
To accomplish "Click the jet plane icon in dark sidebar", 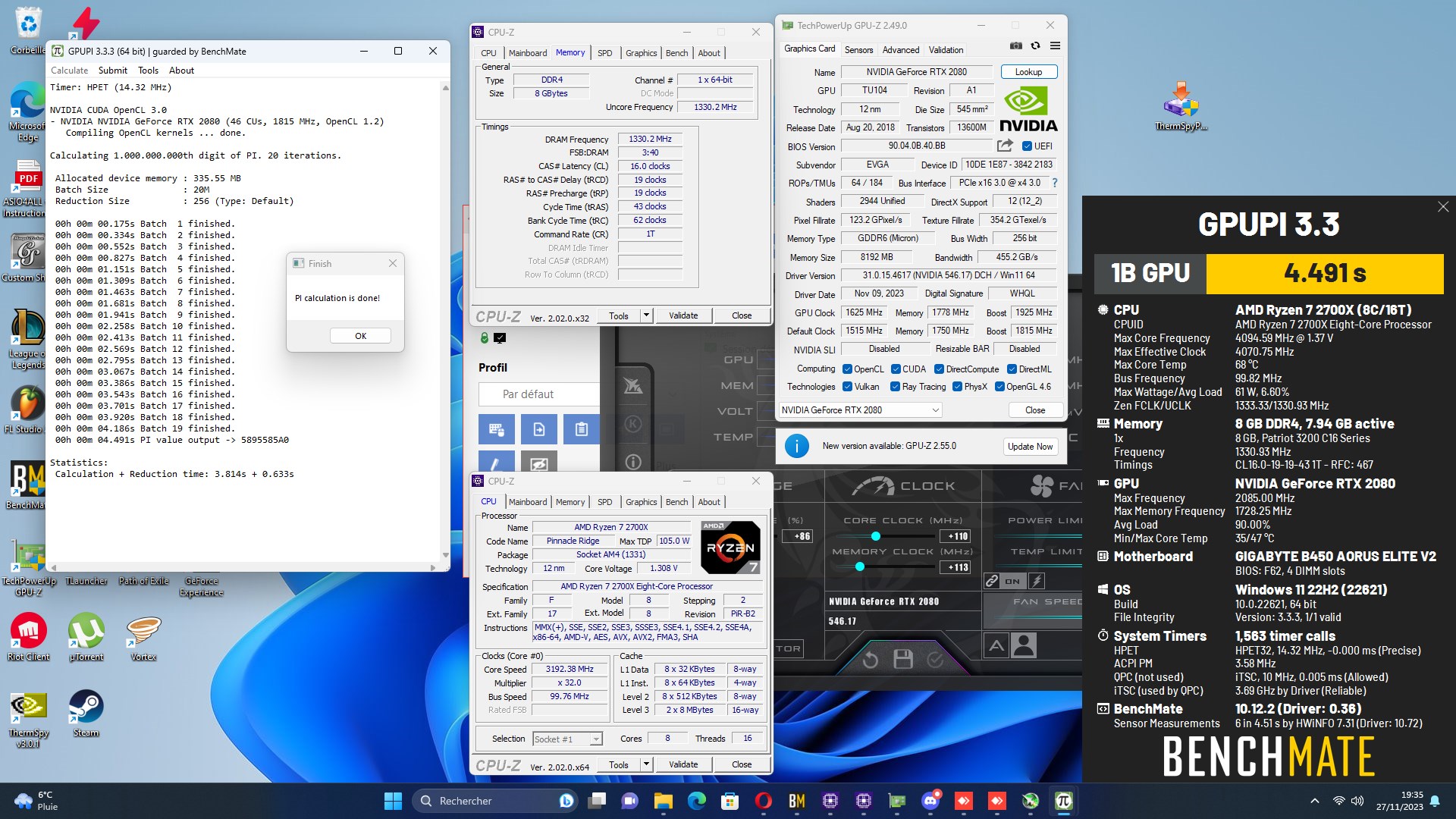I will click(633, 386).
